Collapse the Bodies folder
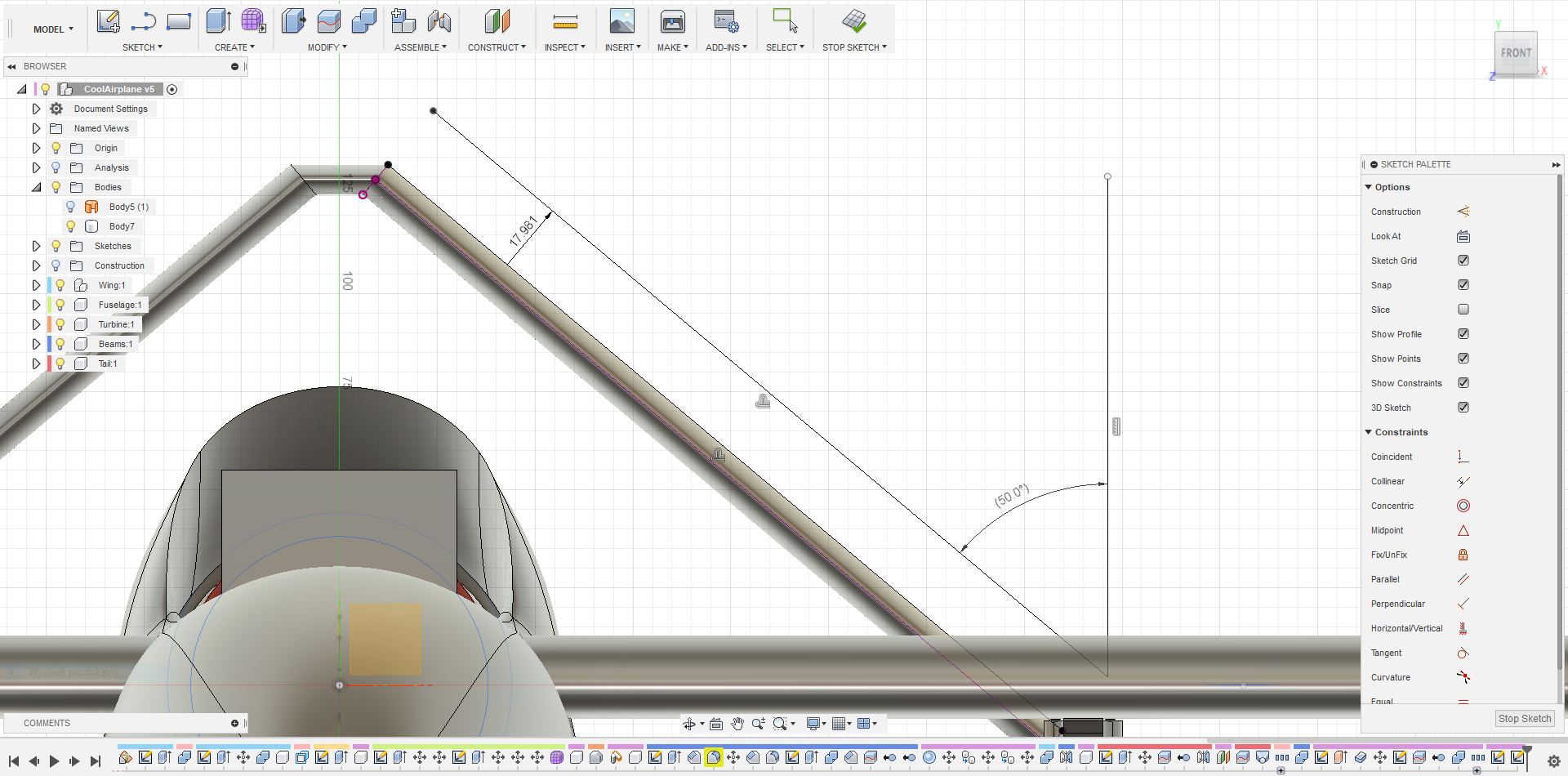Viewport: 1568px width, 776px height. (x=36, y=187)
